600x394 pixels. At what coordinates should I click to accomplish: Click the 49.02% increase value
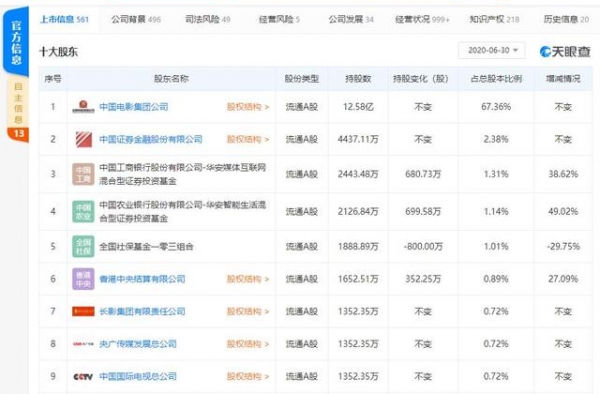(563, 212)
